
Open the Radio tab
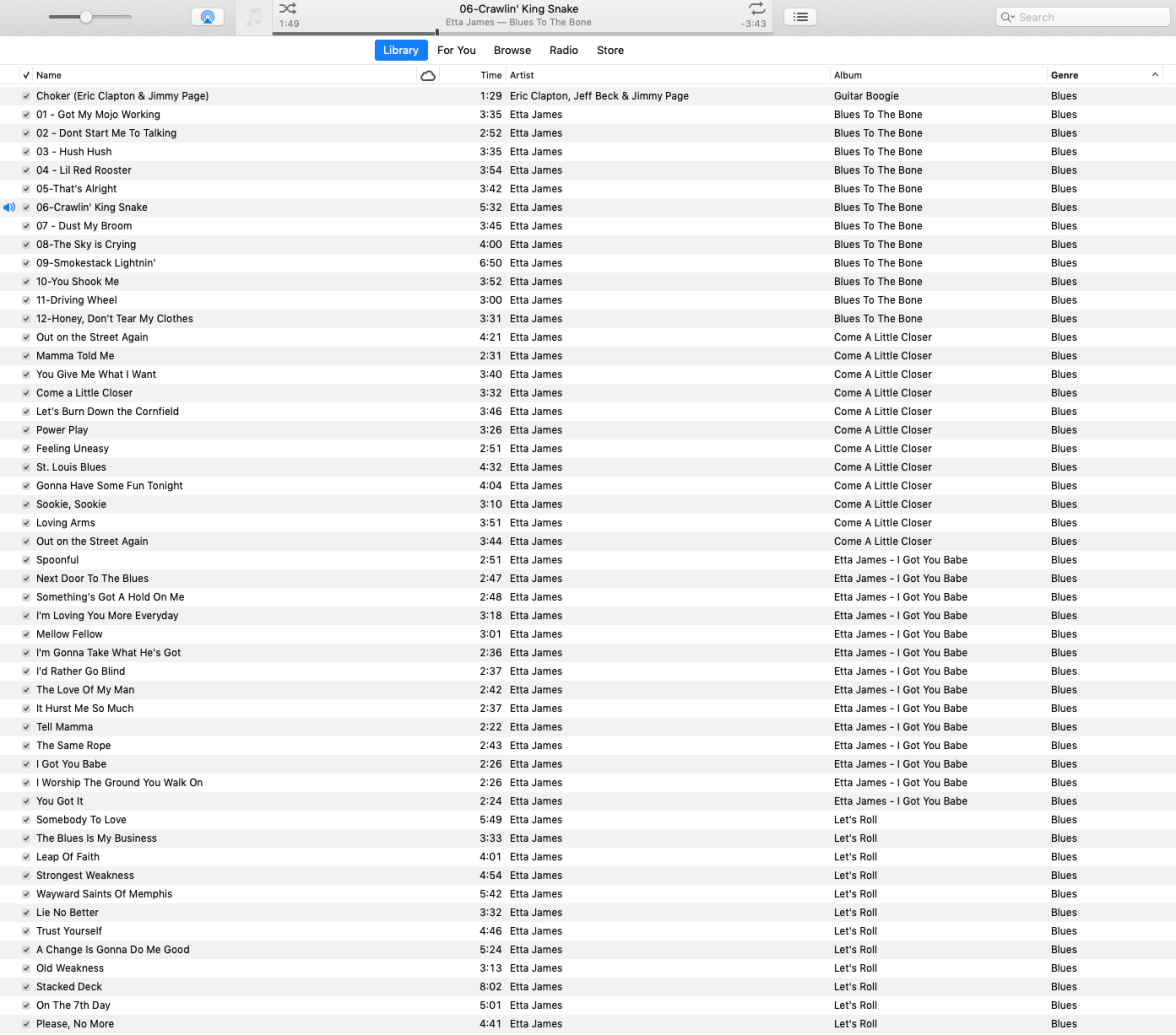(563, 50)
